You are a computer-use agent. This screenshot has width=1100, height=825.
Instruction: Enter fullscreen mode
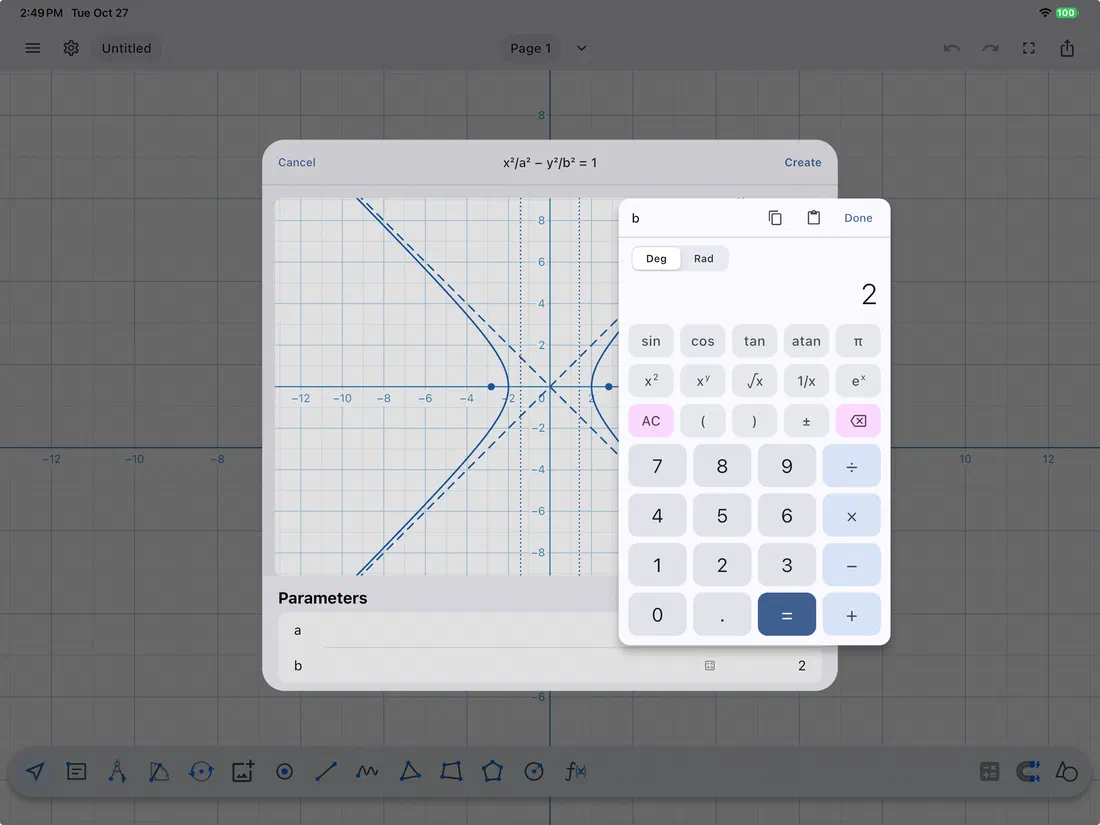[x=1028, y=48]
